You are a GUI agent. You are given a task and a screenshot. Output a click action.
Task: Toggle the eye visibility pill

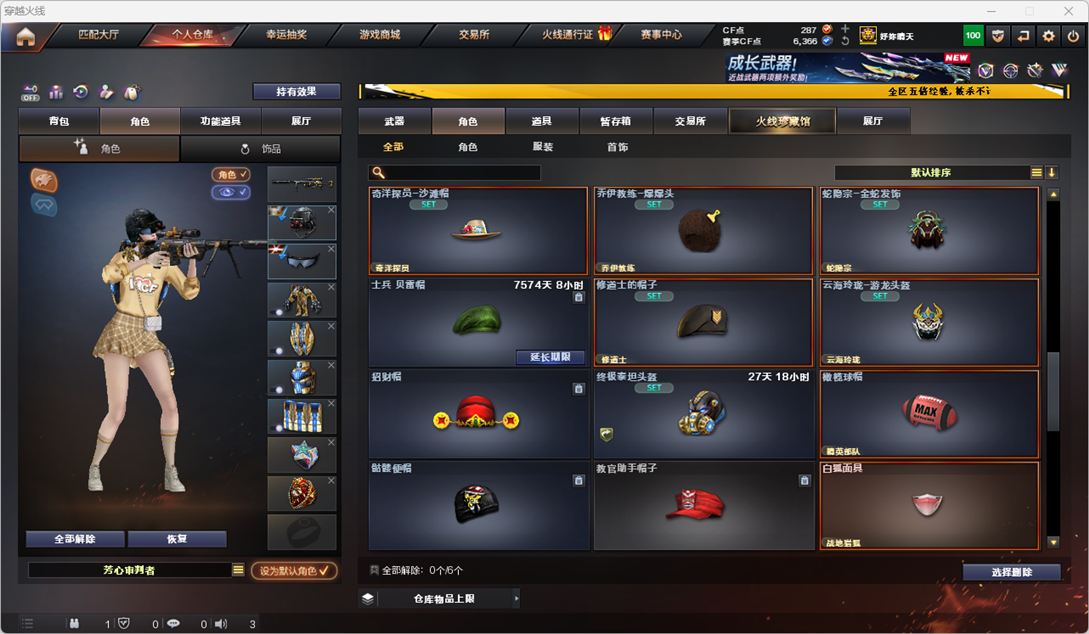(231, 192)
